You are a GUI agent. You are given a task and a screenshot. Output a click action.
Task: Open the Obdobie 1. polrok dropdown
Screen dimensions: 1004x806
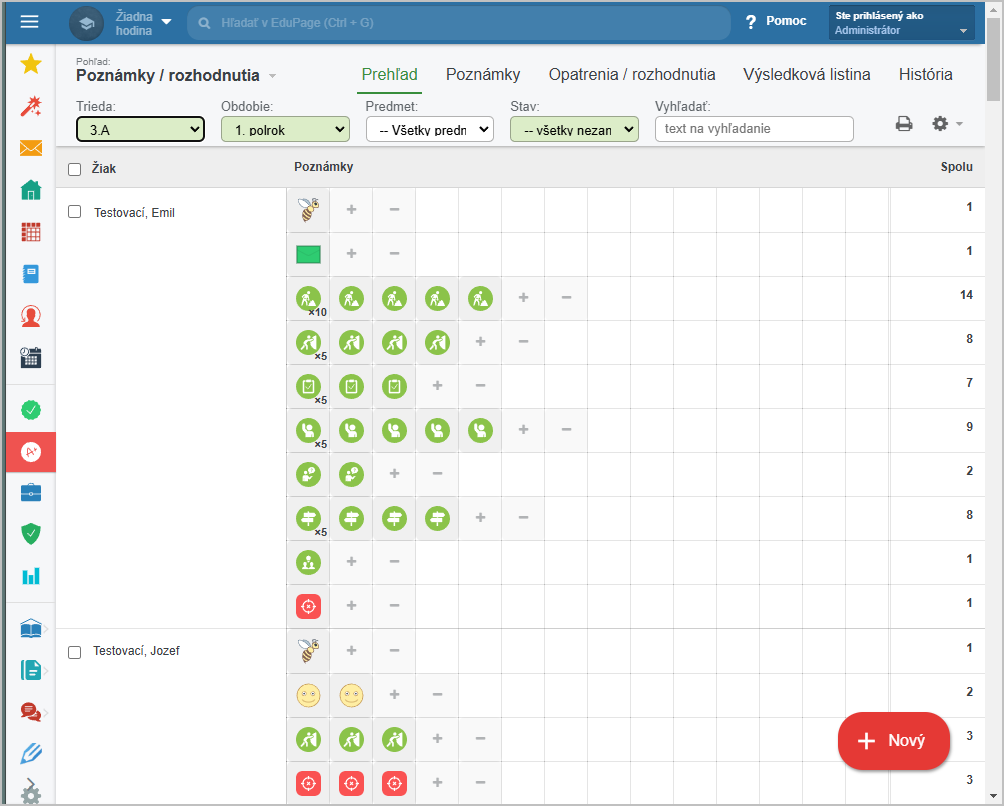285,129
